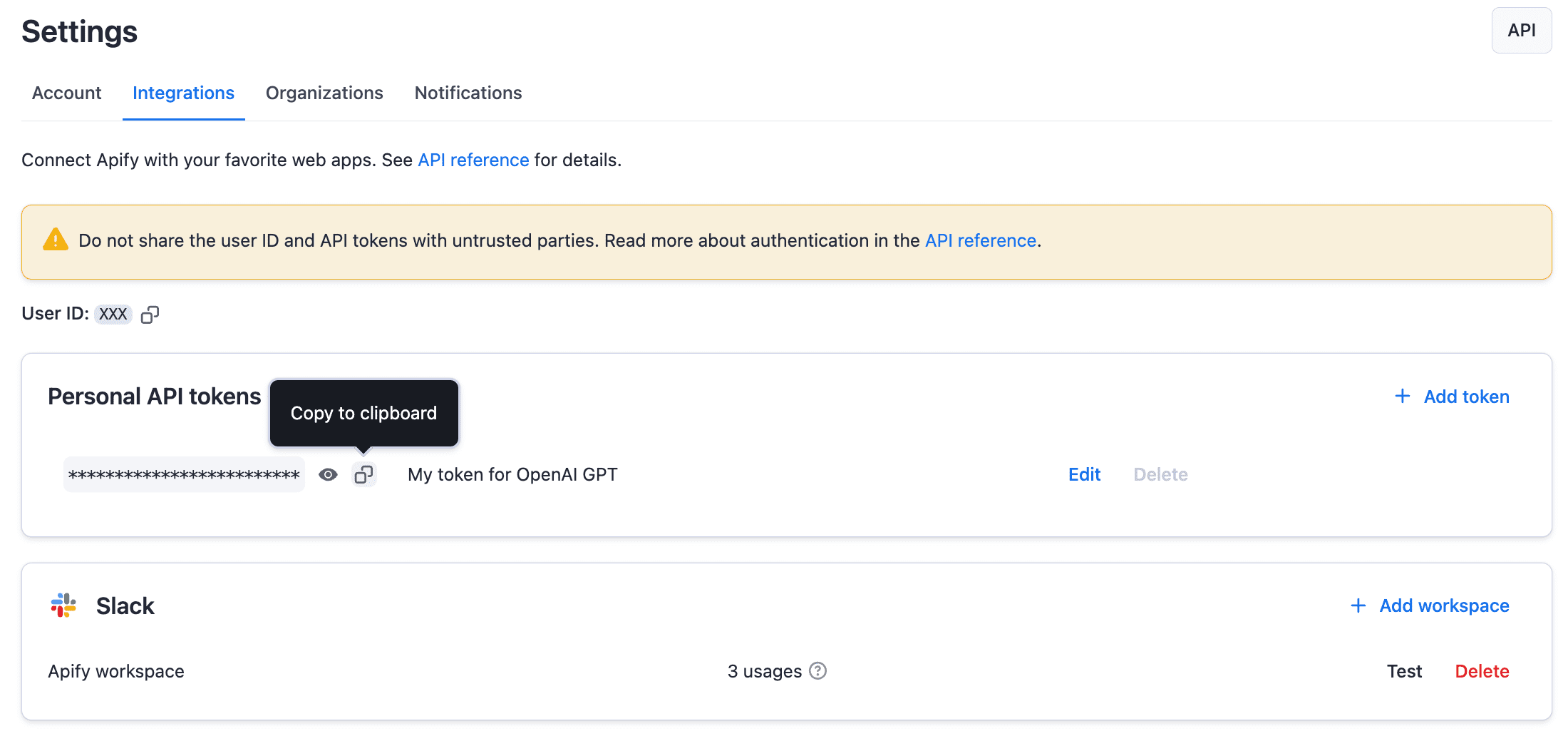Open the API reference link in the warning banner
The image size is (1568, 736).
pyautogui.click(x=980, y=240)
